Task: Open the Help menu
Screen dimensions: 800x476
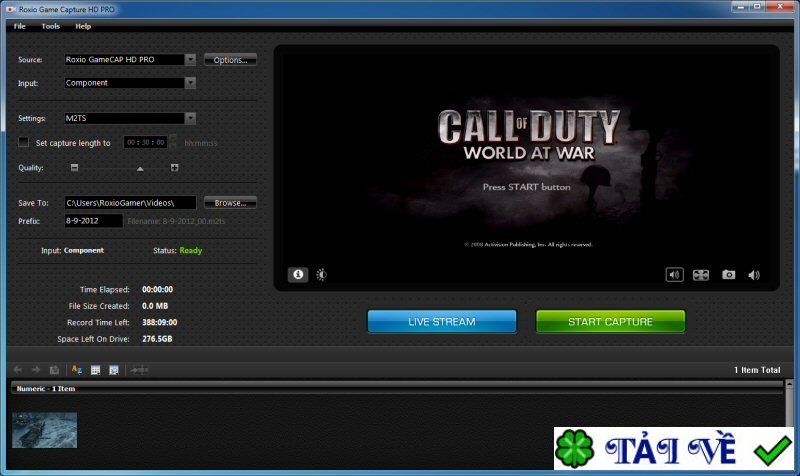Action: [83, 26]
